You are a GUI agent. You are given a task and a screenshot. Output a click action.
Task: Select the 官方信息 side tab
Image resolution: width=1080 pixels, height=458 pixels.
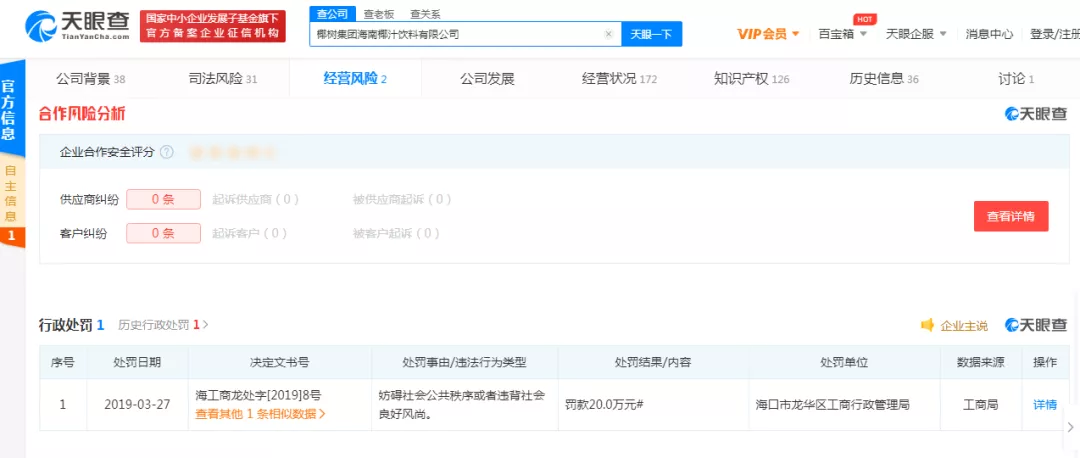click(x=10, y=109)
